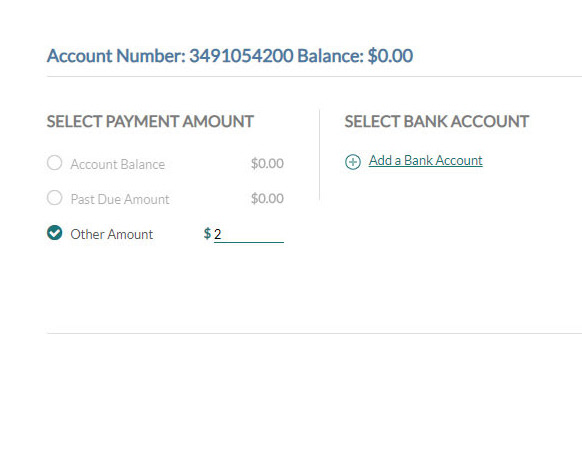This screenshot has width=582, height=455.
Task: Click the Account Number label in the heading
Action: pos(116,56)
